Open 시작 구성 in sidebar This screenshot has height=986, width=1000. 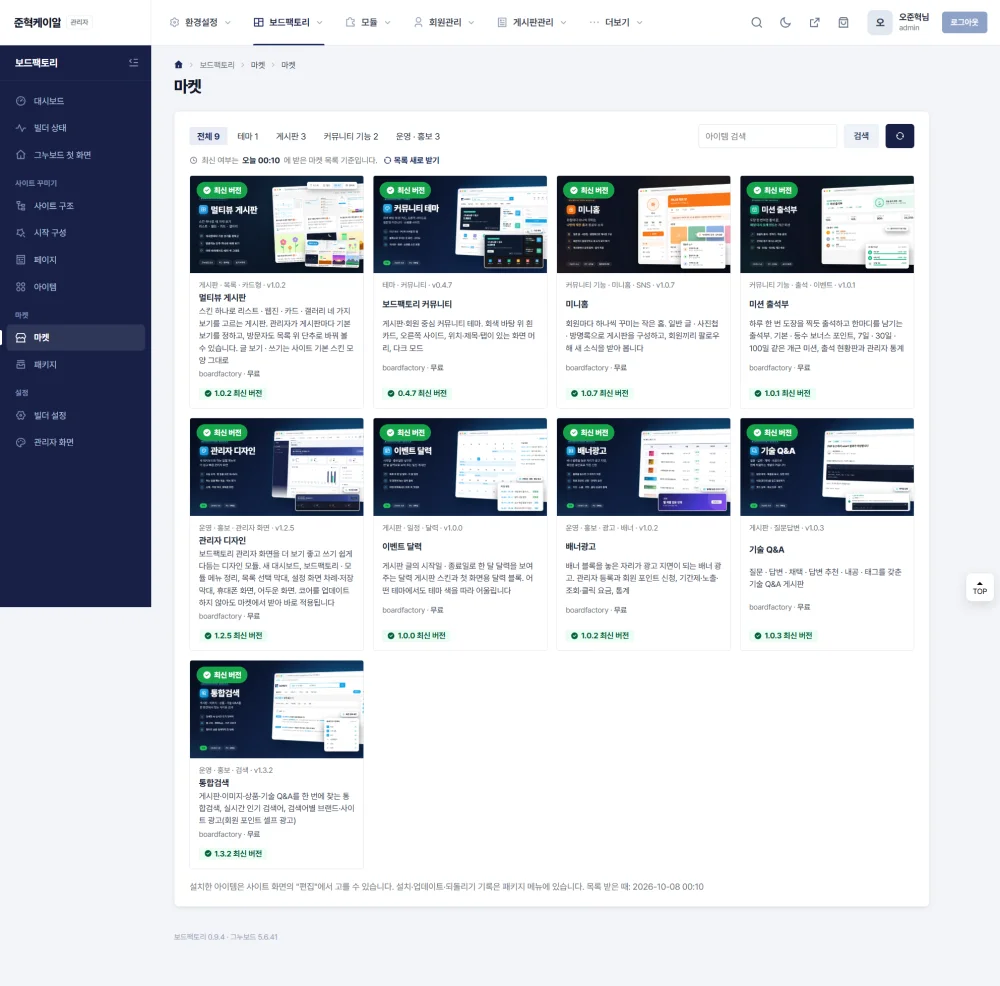click(x=75, y=233)
